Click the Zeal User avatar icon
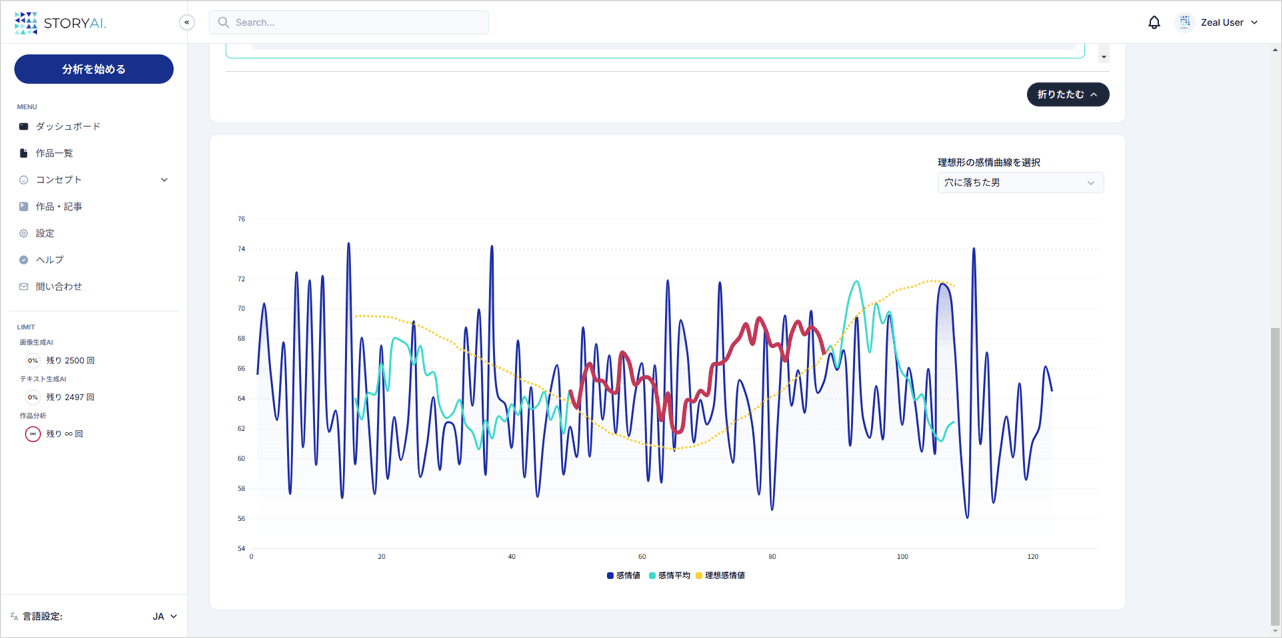This screenshot has width=1282, height=638. tap(1185, 22)
